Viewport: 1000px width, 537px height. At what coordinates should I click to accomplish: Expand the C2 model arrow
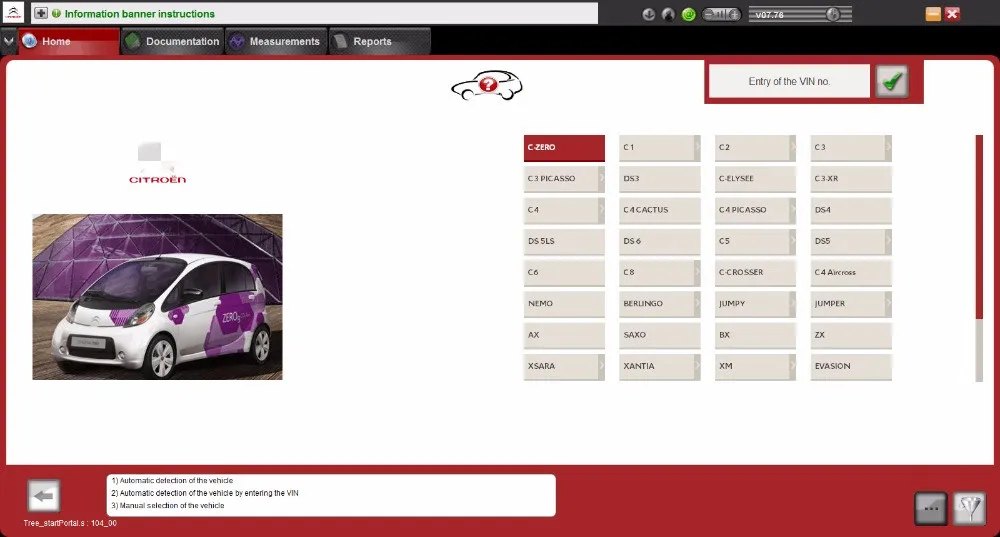(793, 147)
